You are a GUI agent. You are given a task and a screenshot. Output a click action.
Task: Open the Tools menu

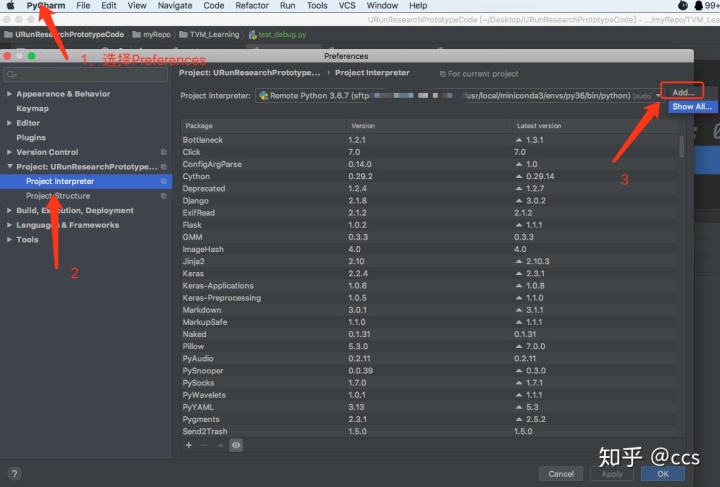pos(317,6)
